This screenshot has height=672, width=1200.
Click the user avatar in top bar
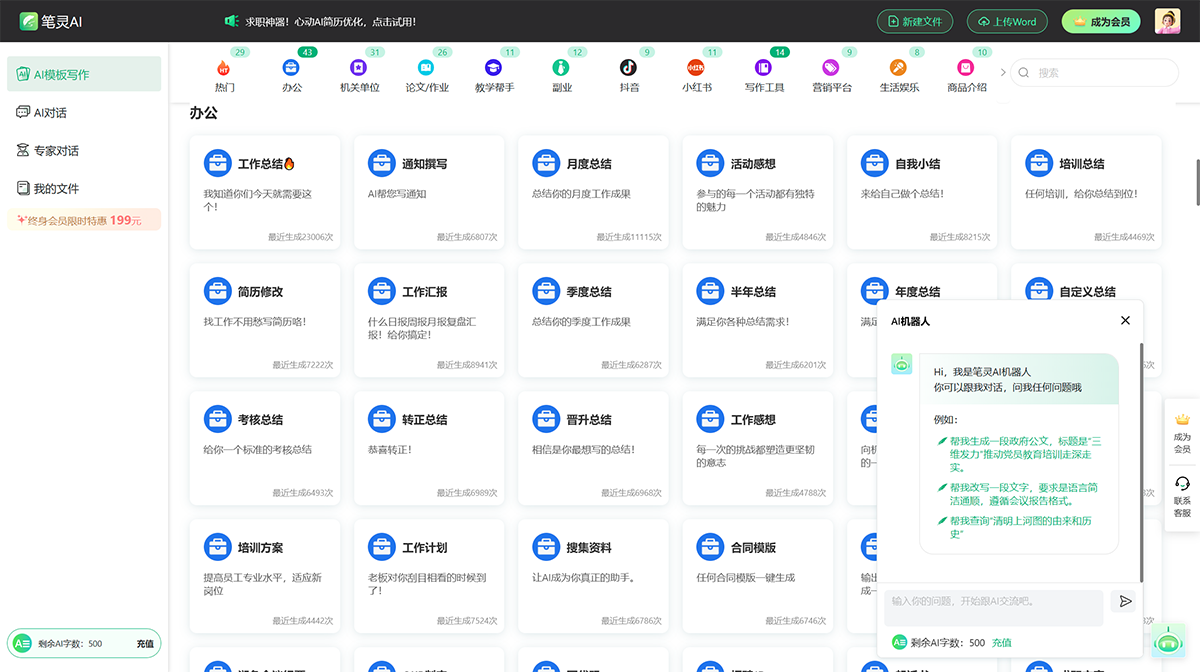(x=1167, y=21)
